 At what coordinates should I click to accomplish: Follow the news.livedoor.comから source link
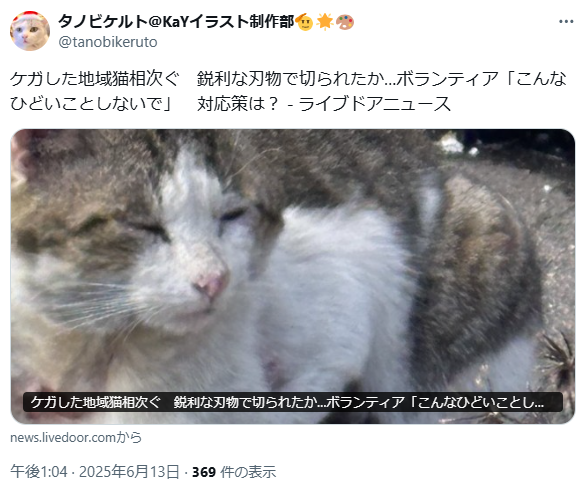tap(76, 437)
